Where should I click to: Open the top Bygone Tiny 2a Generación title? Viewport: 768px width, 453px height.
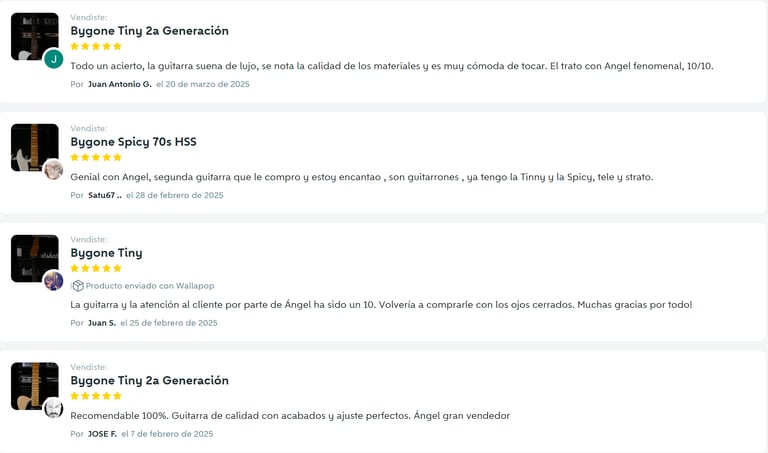click(149, 31)
